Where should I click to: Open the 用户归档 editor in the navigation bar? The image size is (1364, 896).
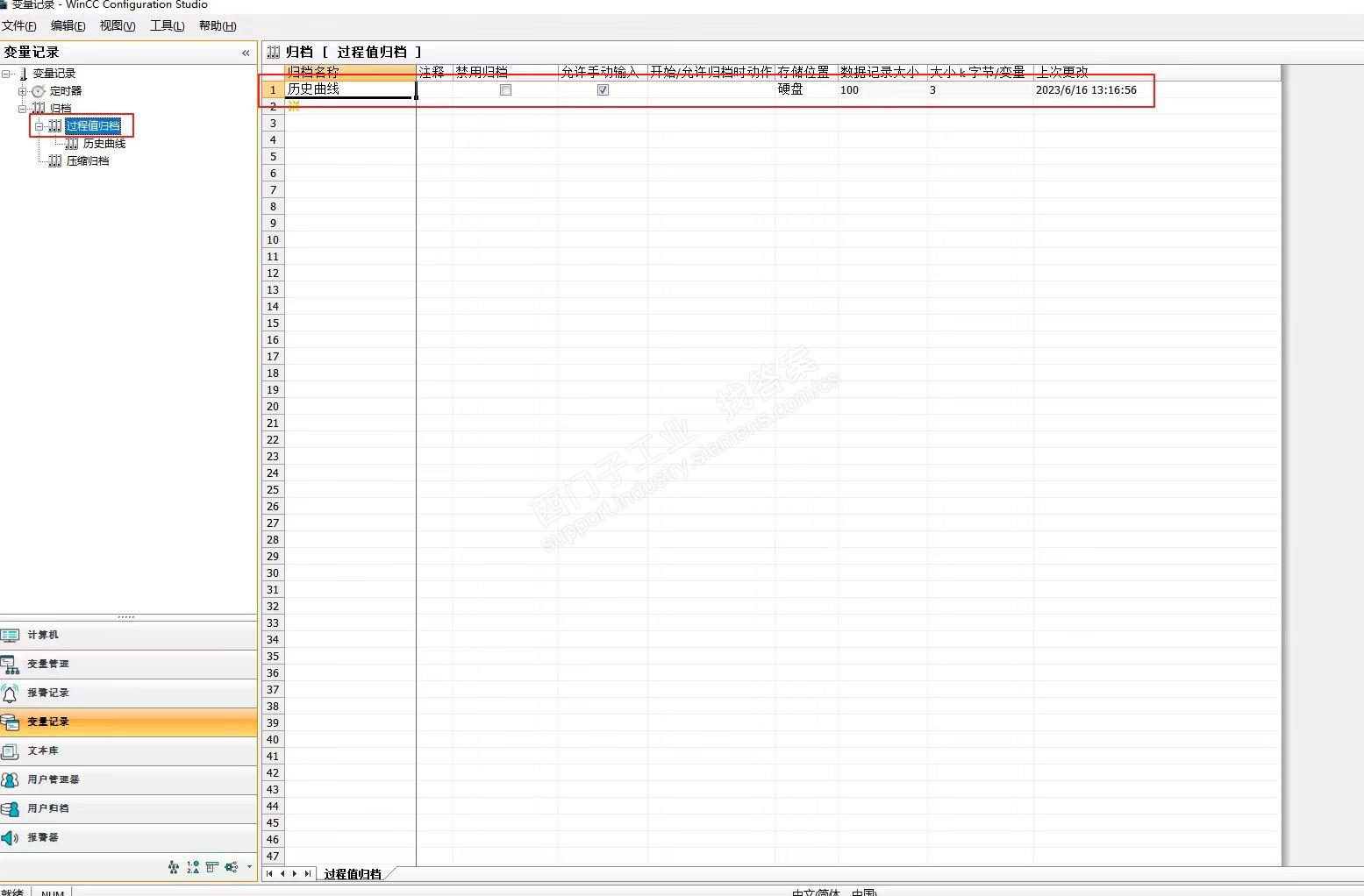coord(128,808)
